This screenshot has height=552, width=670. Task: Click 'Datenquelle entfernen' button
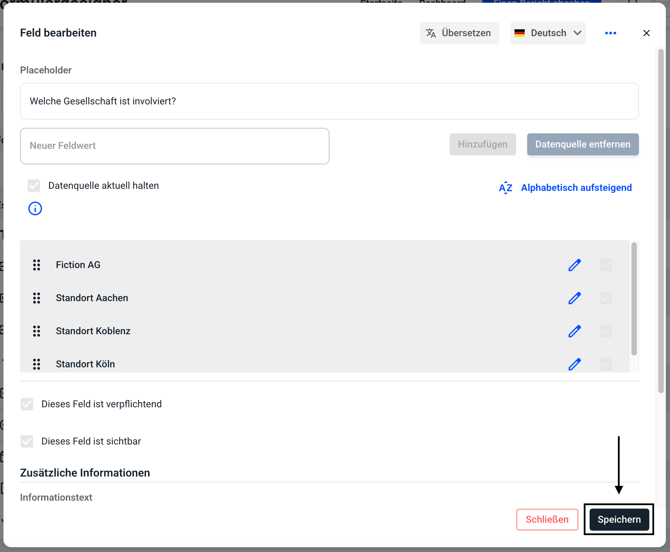(582, 144)
